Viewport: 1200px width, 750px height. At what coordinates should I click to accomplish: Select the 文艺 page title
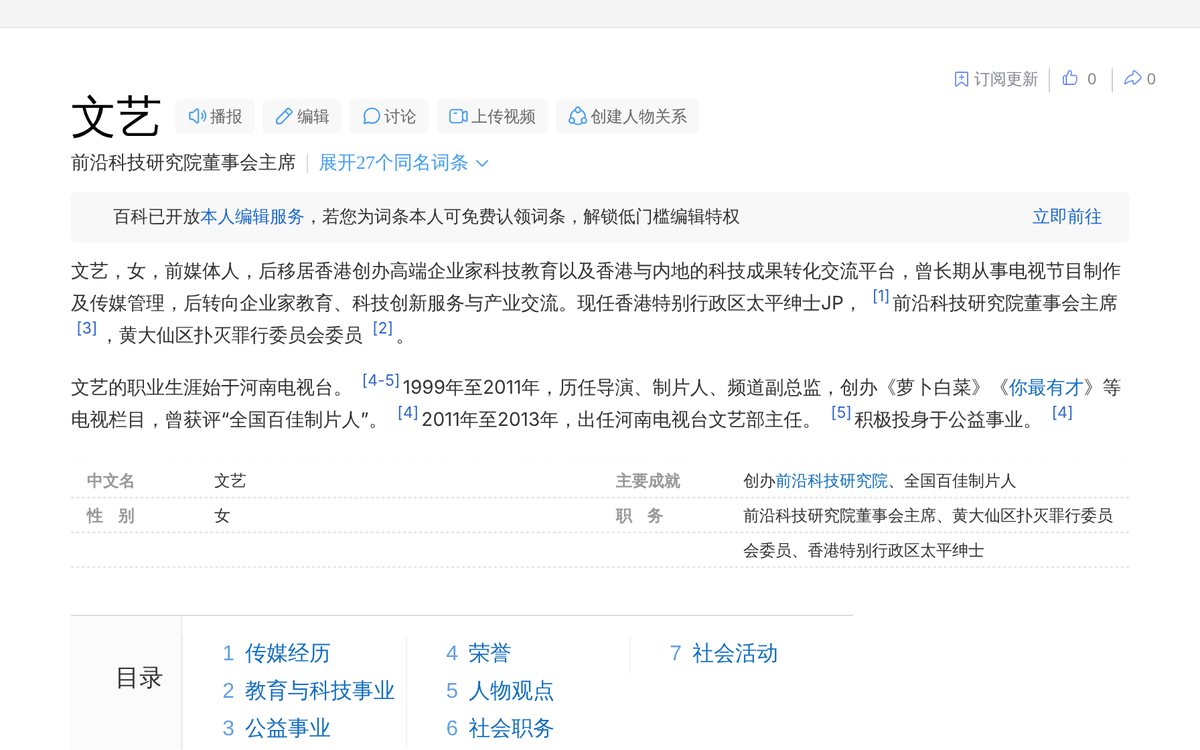pos(116,118)
